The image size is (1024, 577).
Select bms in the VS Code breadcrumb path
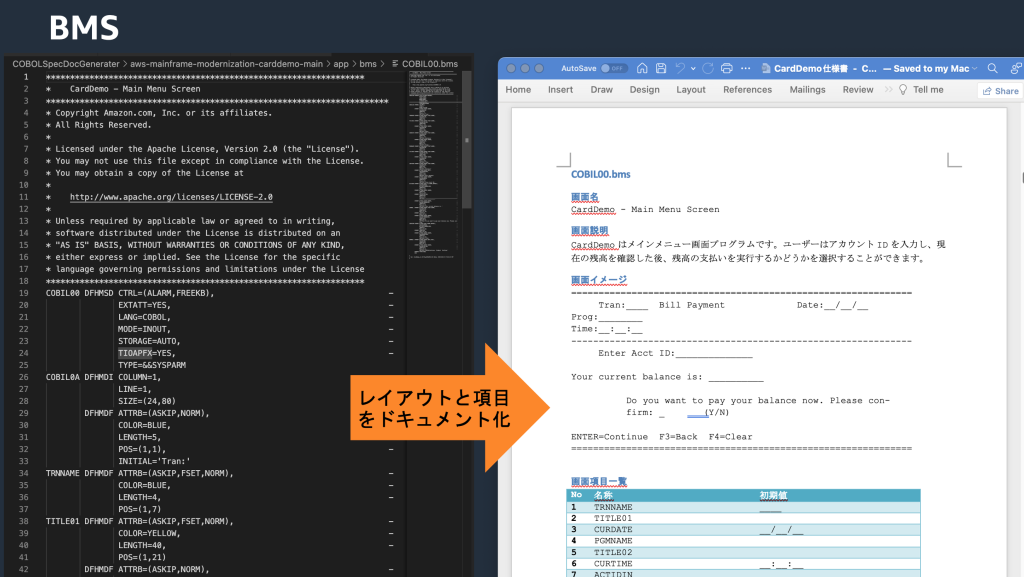pyautogui.click(x=368, y=63)
